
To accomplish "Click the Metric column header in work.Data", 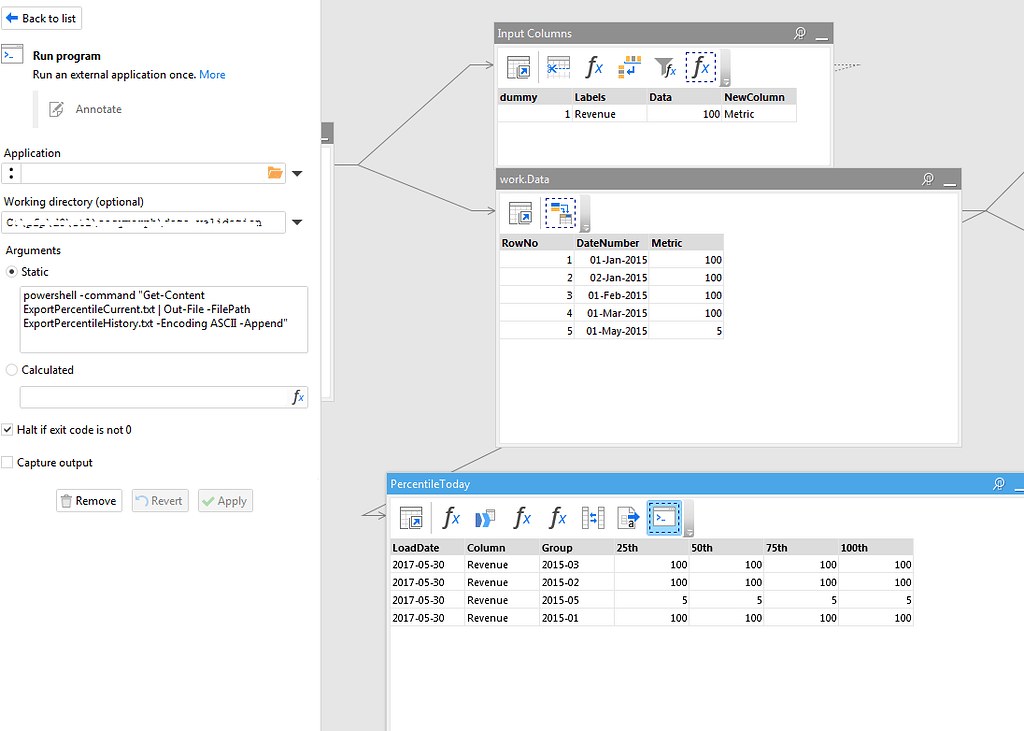I will point(686,243).
